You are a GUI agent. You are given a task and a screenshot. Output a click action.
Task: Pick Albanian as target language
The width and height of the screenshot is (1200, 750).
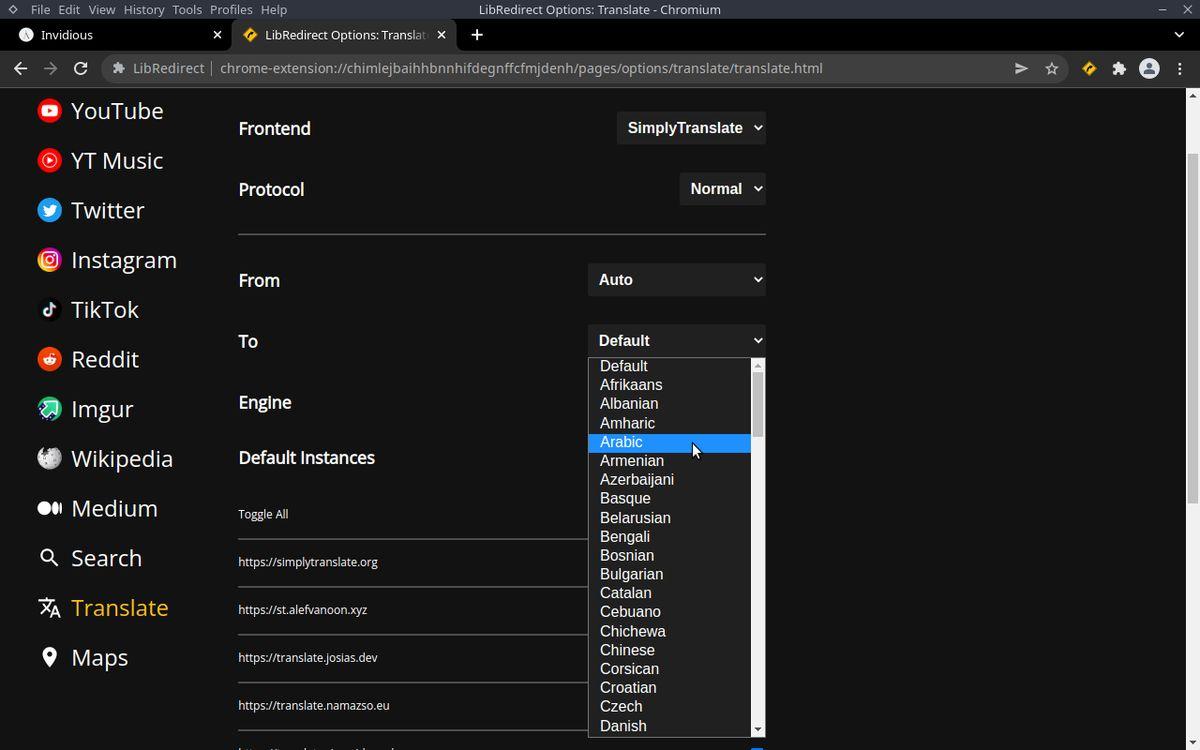click(669, 404)
